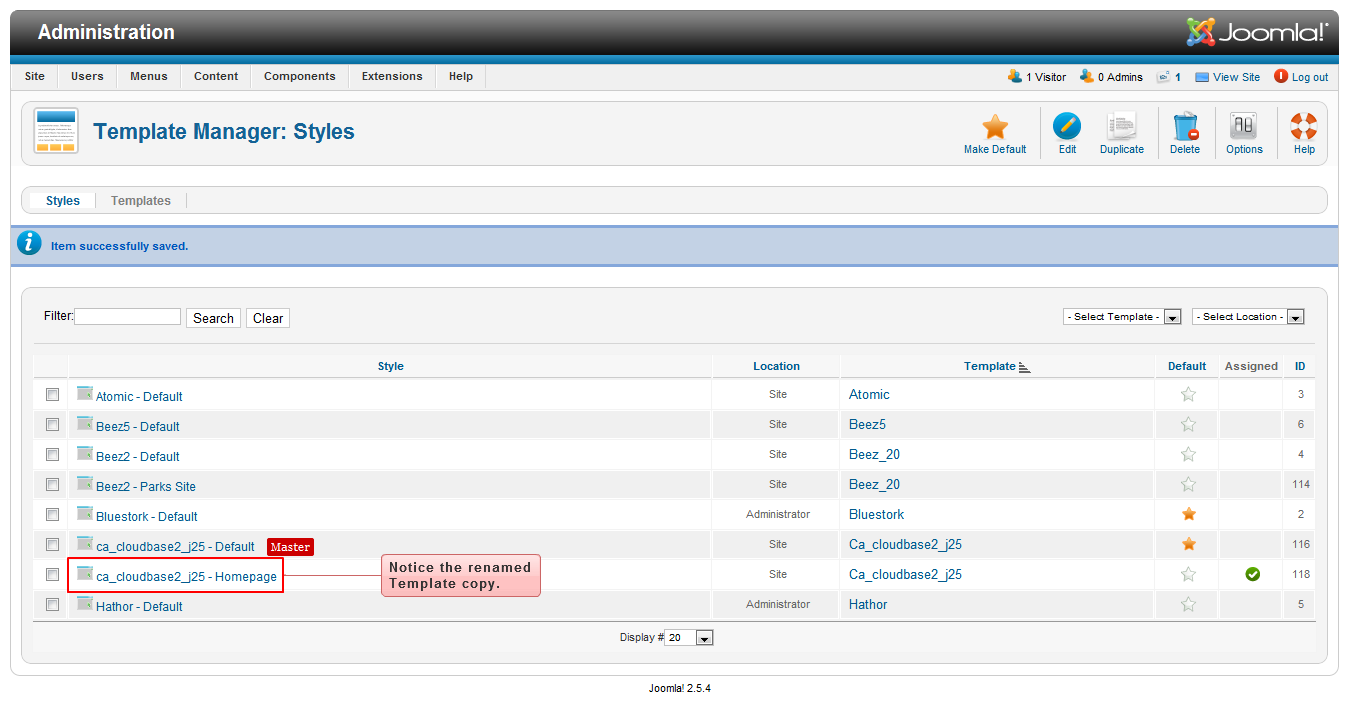The width and height of the screenshot is (1349, 707).
Task: Open the Users menu
Action: (87, 76)
